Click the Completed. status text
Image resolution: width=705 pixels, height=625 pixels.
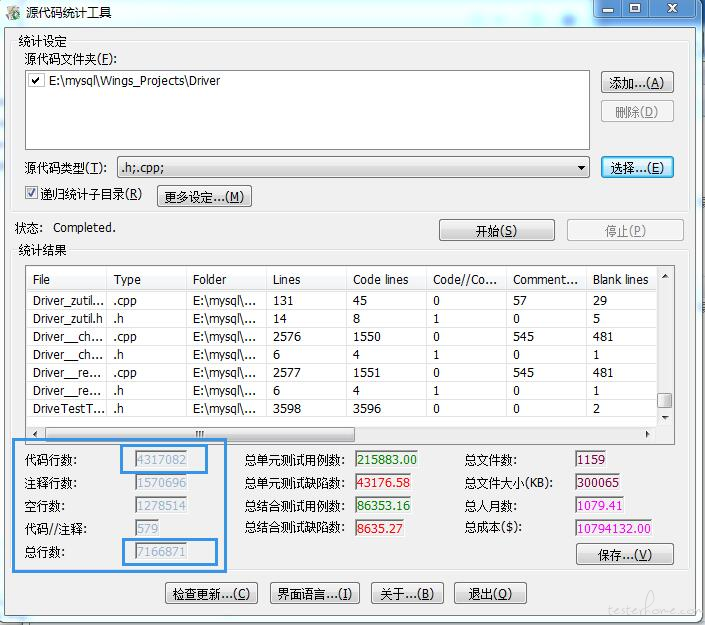[85, 228]
